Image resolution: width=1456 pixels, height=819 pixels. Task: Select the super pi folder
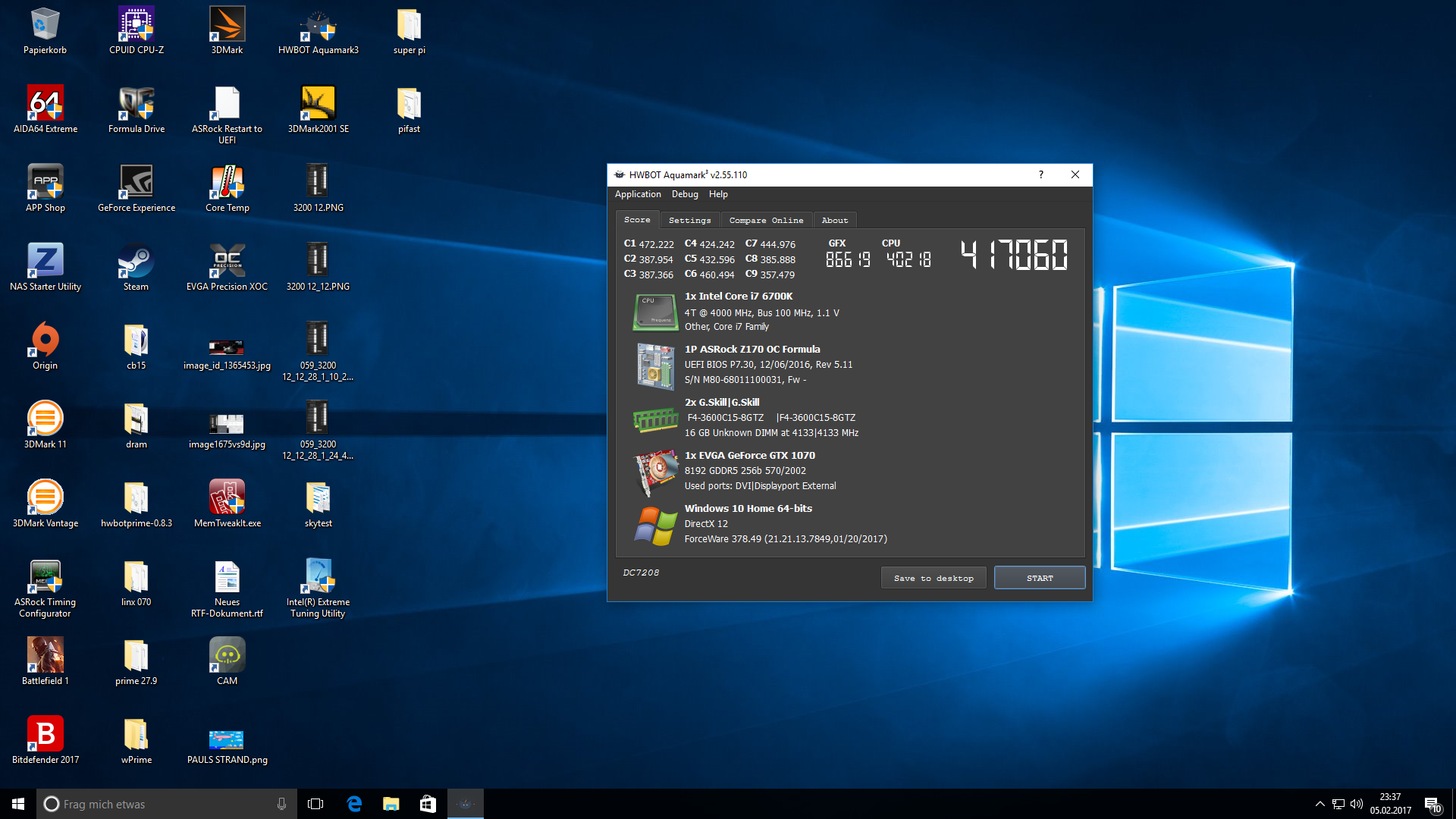409,31
